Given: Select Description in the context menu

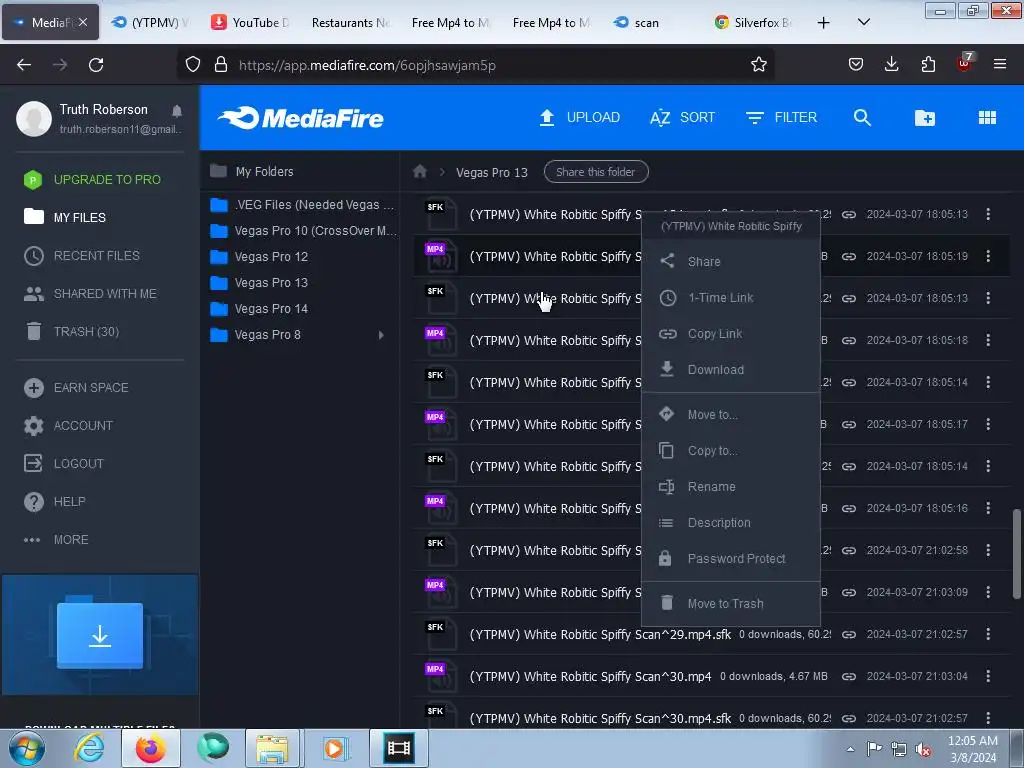Looking at the screenshot, I should 731,522.
